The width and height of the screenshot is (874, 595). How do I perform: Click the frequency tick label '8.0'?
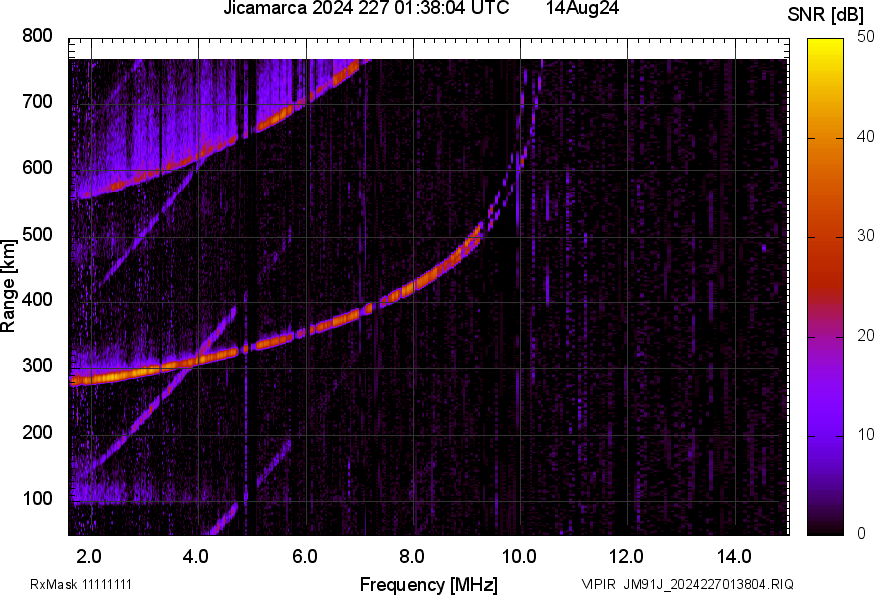click(x=412, y=557)
